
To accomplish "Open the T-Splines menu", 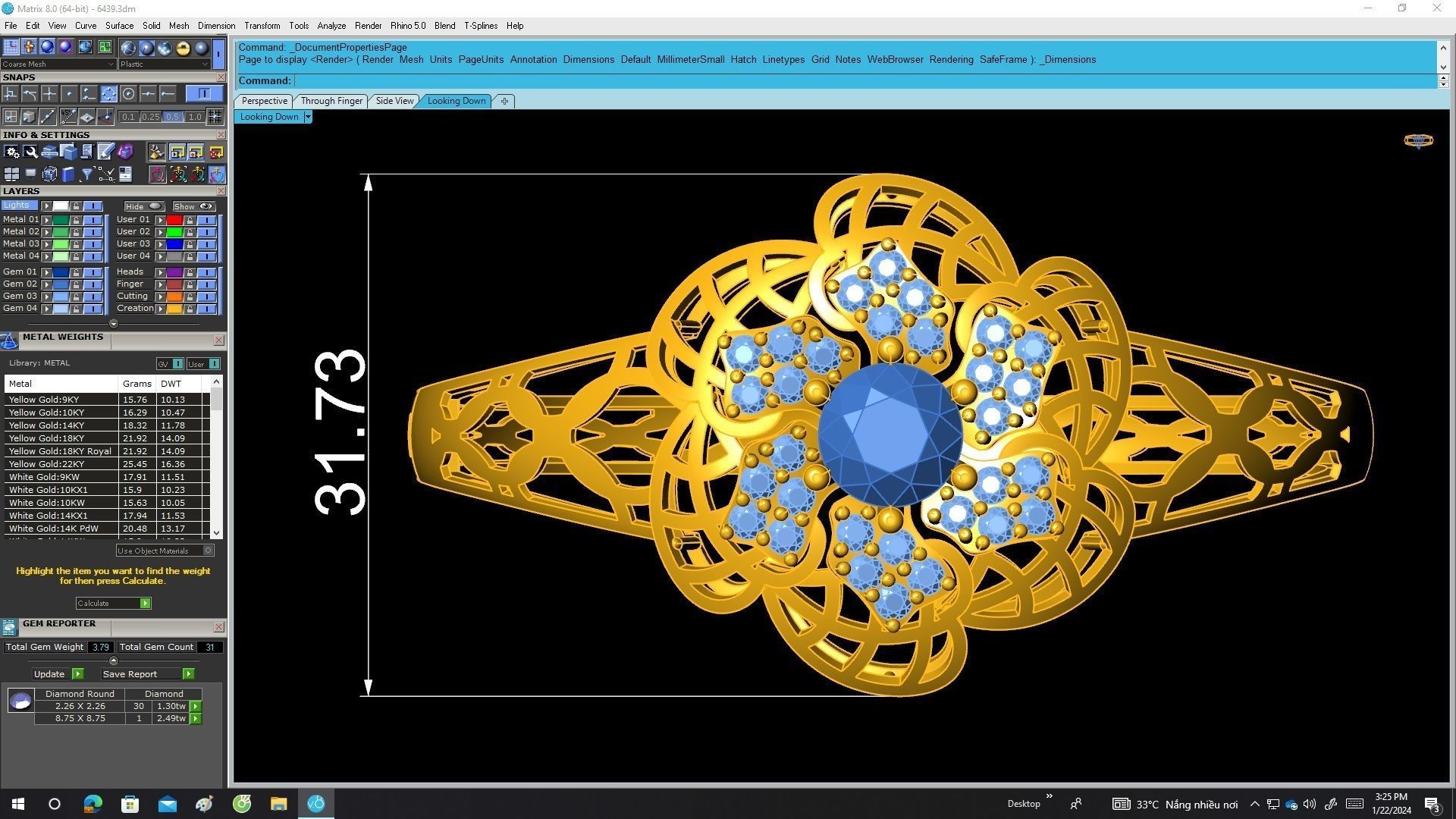I will pos(481,26).
